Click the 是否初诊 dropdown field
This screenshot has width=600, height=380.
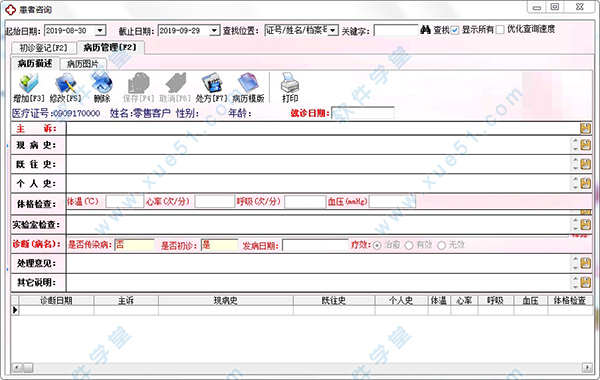tap(220, 245)
